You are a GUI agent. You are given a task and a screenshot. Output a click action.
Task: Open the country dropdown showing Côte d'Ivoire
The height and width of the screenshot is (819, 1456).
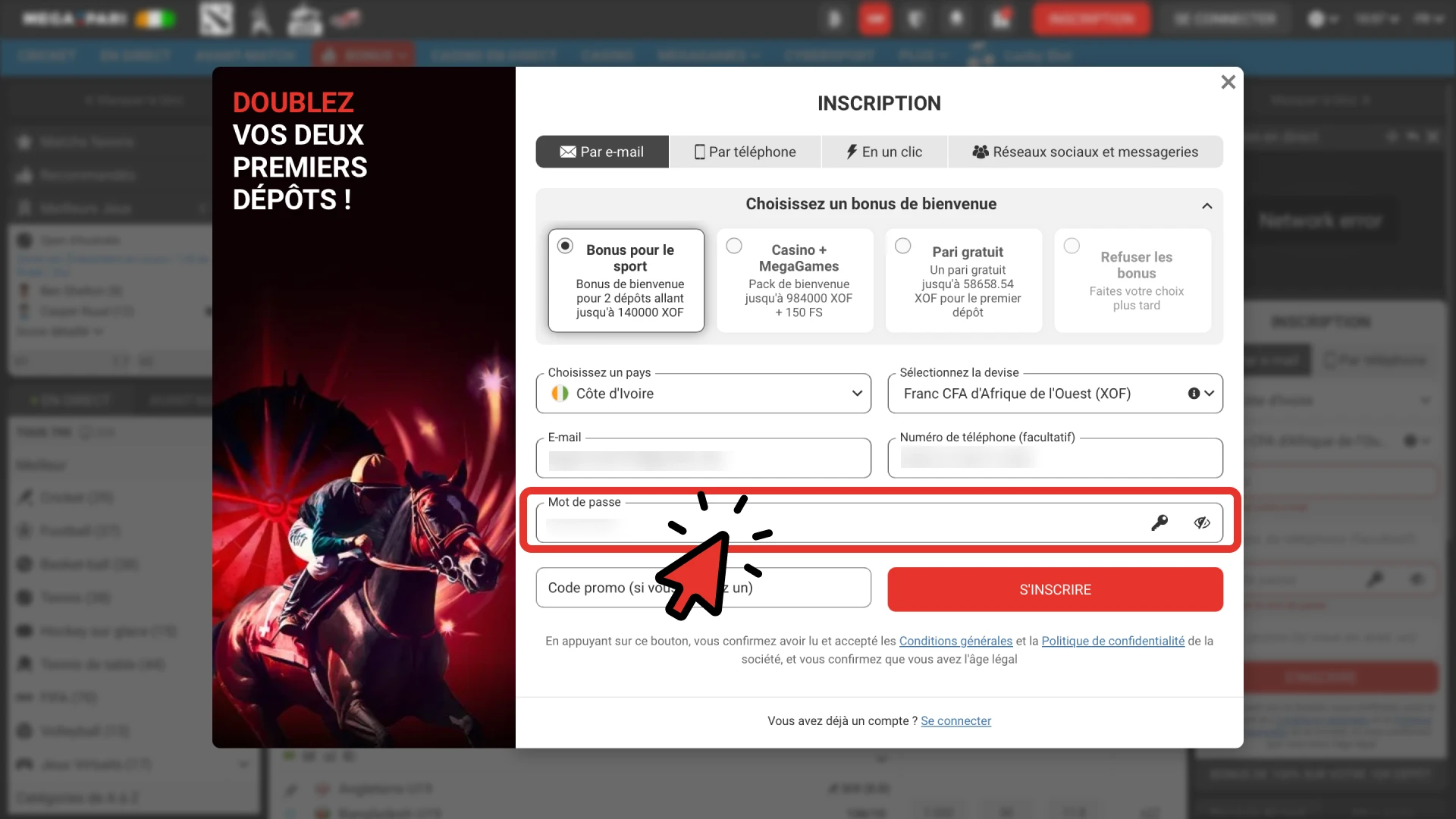[x=704, y=394]
